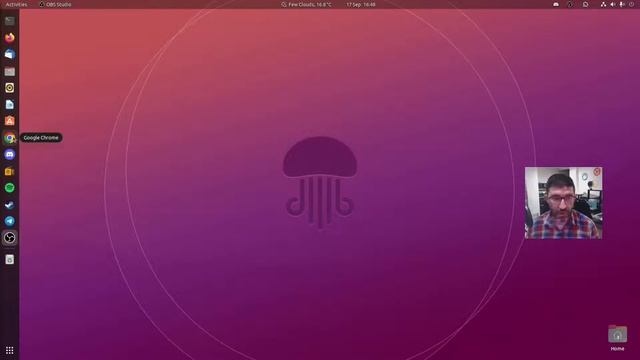Open the gray Files icon in the dock
The height and width of the screenshot is (360, 640).
point(9,71)
